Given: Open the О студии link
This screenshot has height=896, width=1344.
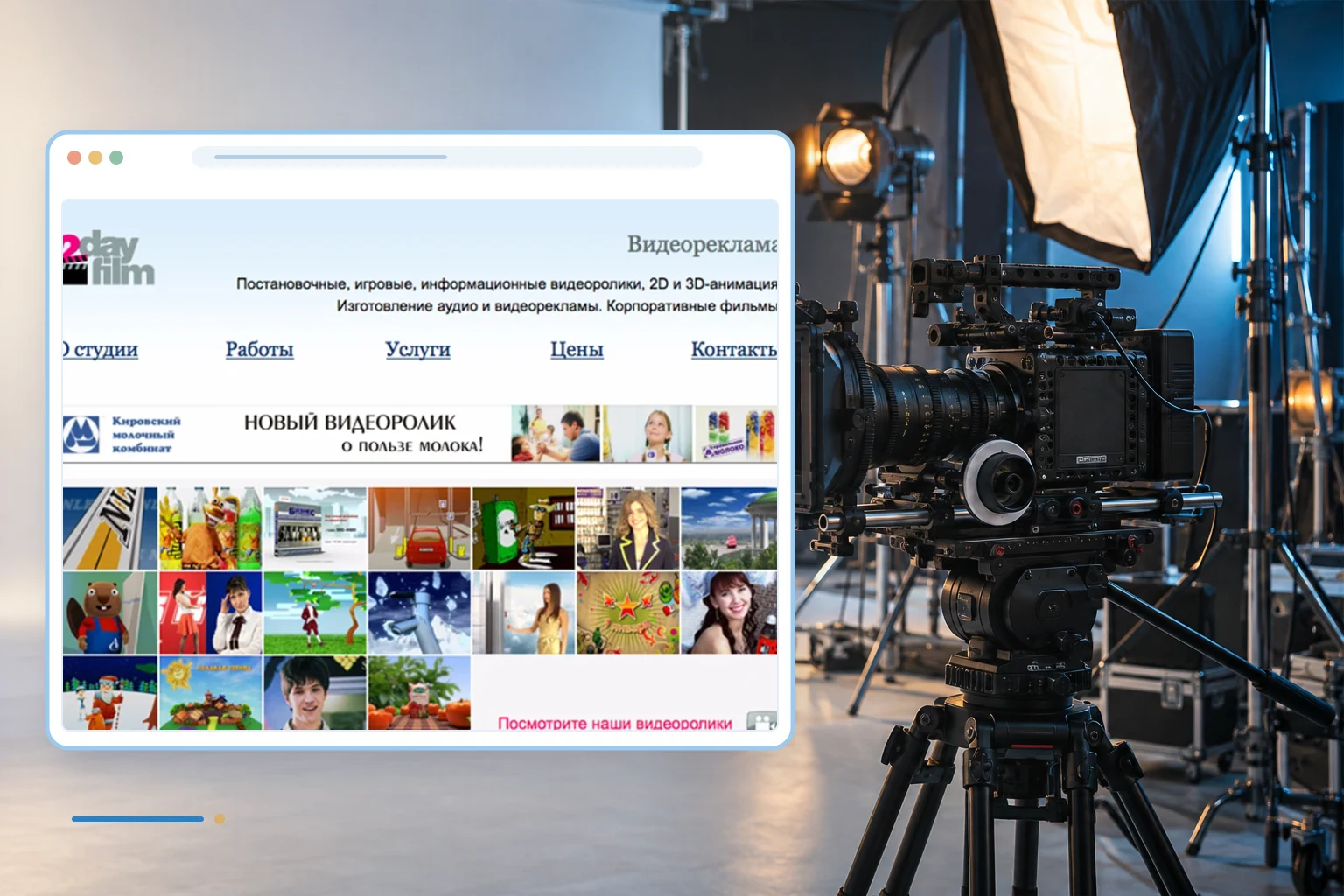Looking at the screenshot, I should point(101,349).
